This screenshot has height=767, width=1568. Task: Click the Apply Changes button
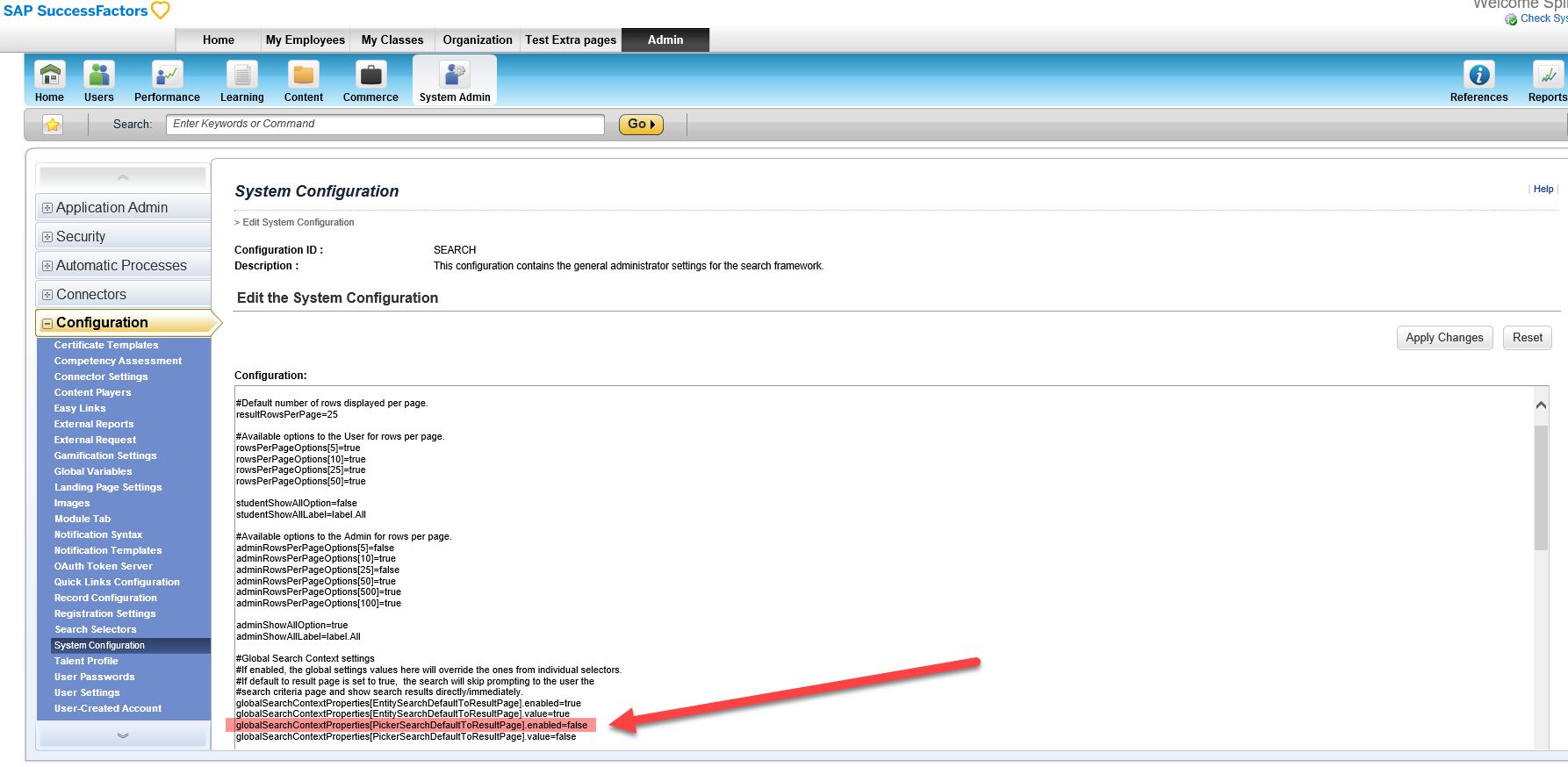[1444, 338]
